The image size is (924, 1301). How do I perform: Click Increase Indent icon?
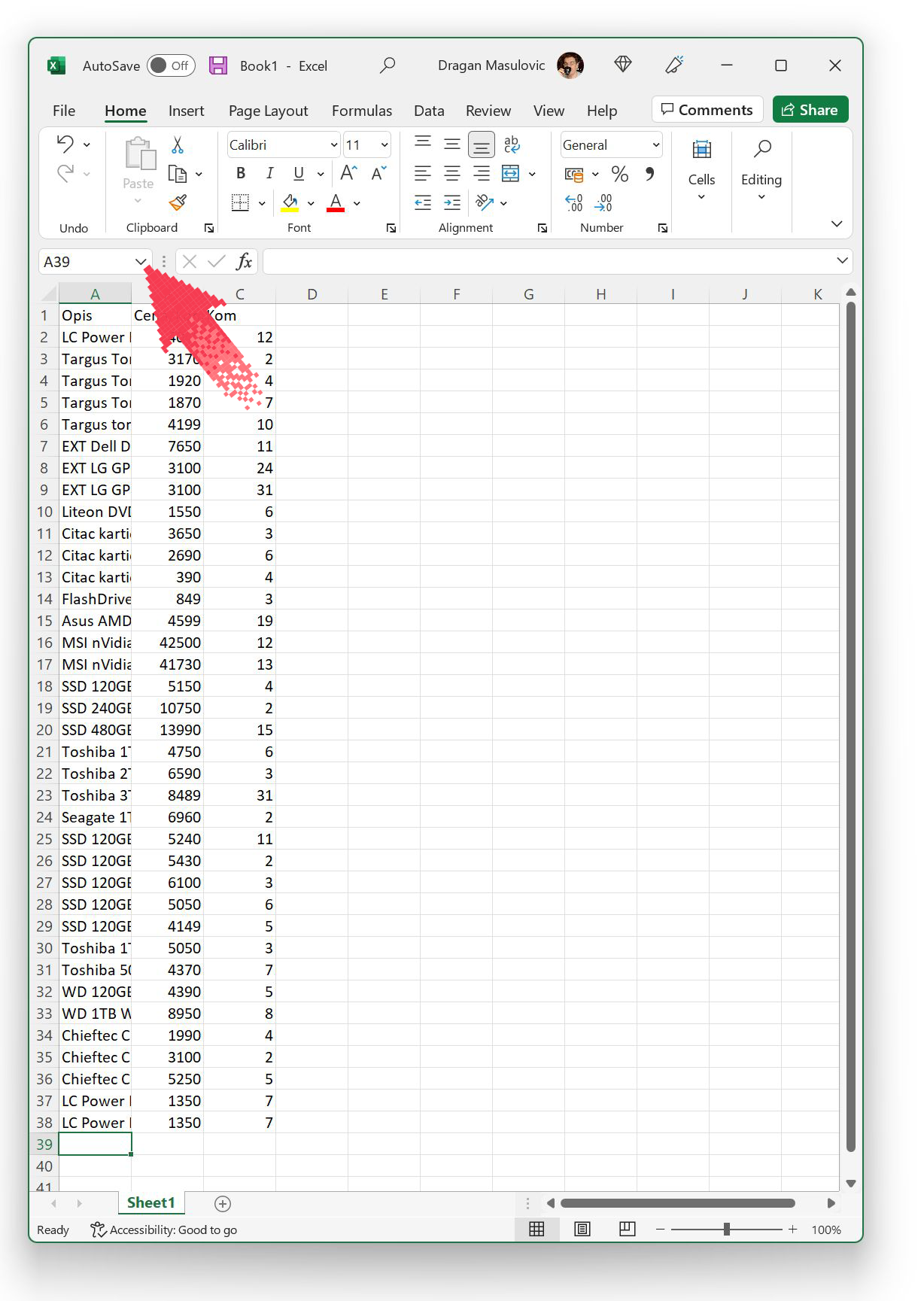point(451,202)
